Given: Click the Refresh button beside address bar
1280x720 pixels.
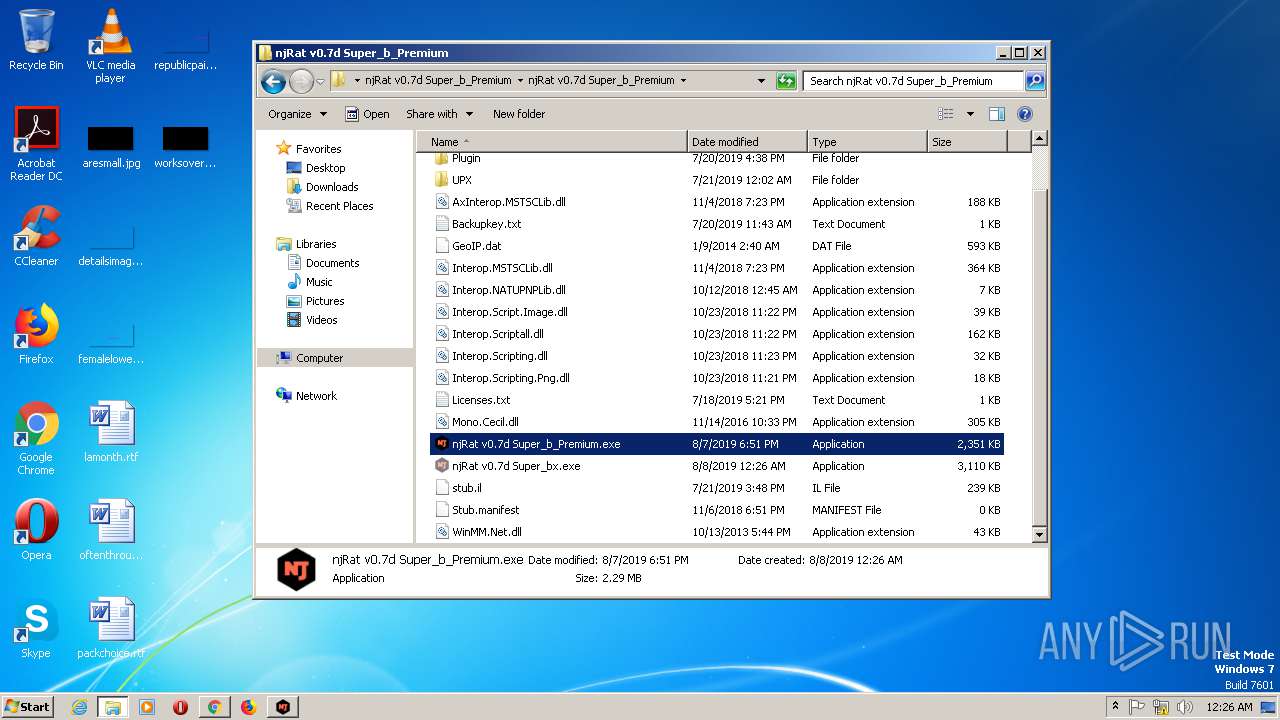Looking at the screenshot, I should point(786,81).
